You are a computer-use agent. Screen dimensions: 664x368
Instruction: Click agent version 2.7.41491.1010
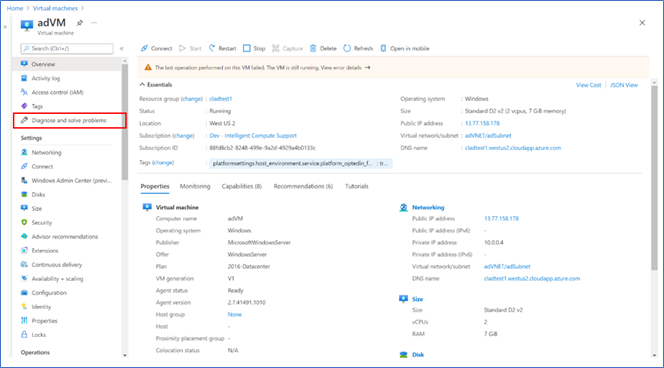[x=246, y=302]
